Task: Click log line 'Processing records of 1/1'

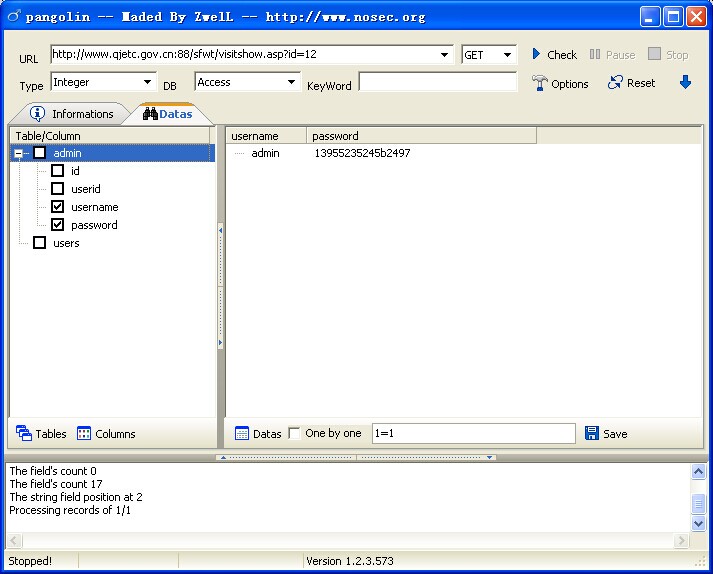Action: (70, 510)
